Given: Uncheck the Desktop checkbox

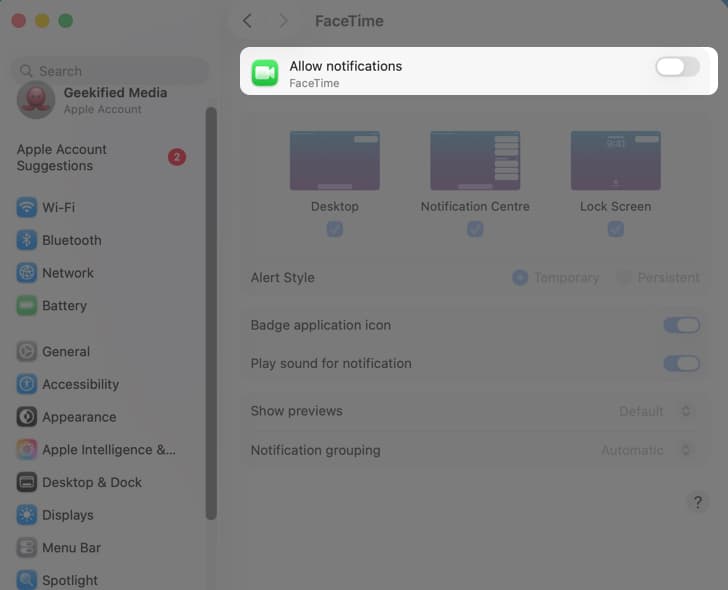Looking at the screenshot, I should click(335, 229).
